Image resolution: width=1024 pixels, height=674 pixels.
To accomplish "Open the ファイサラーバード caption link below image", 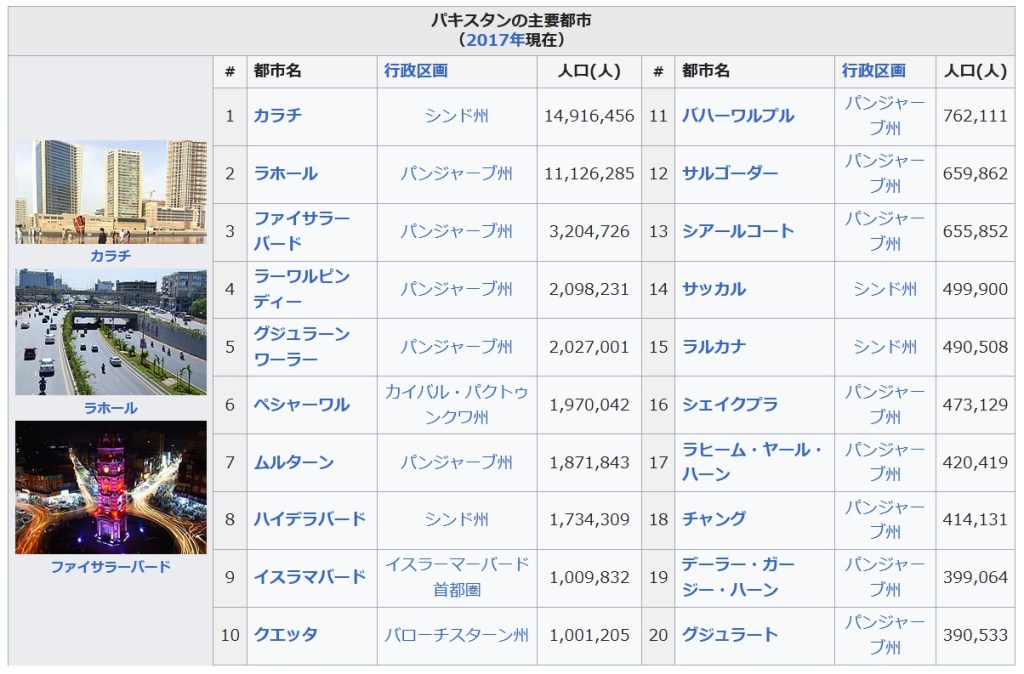I will [110, 566].
